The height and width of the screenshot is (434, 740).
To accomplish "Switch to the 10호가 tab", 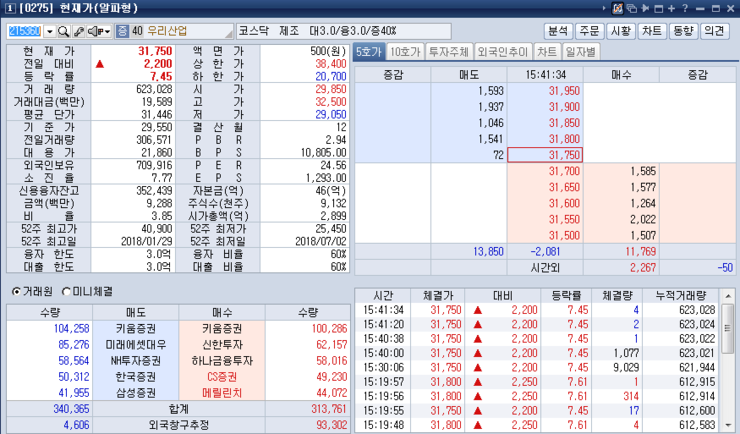I will coord(405,51).
